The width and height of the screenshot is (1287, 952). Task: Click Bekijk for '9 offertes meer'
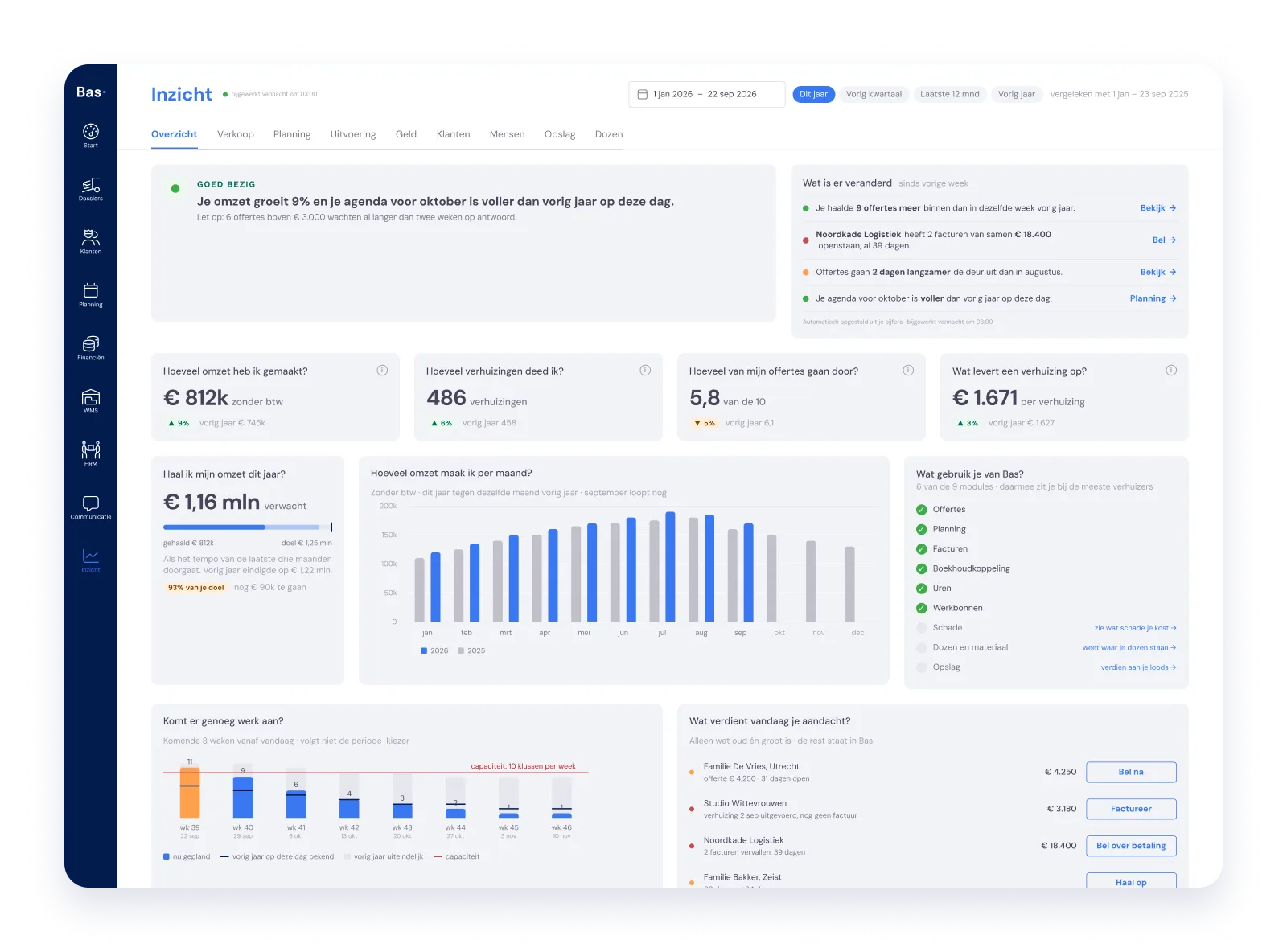pos(1158,208)
